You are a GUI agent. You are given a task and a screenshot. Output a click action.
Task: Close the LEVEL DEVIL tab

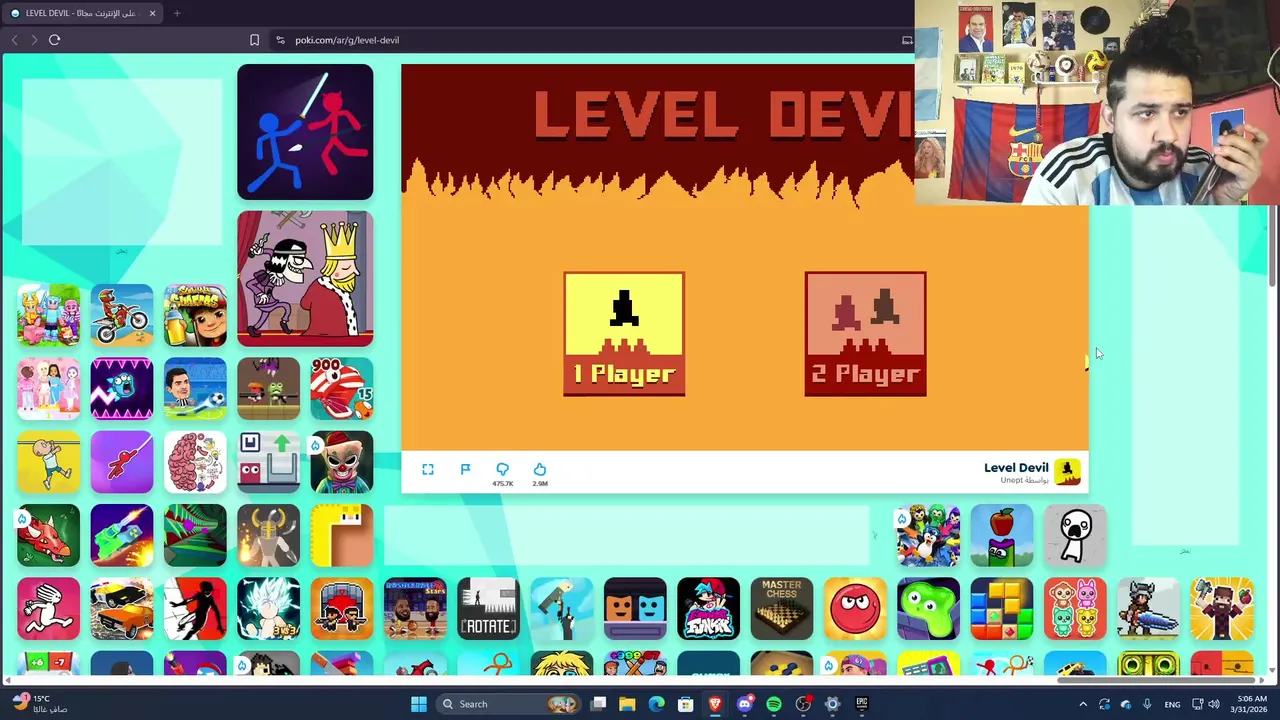[152, 13]
